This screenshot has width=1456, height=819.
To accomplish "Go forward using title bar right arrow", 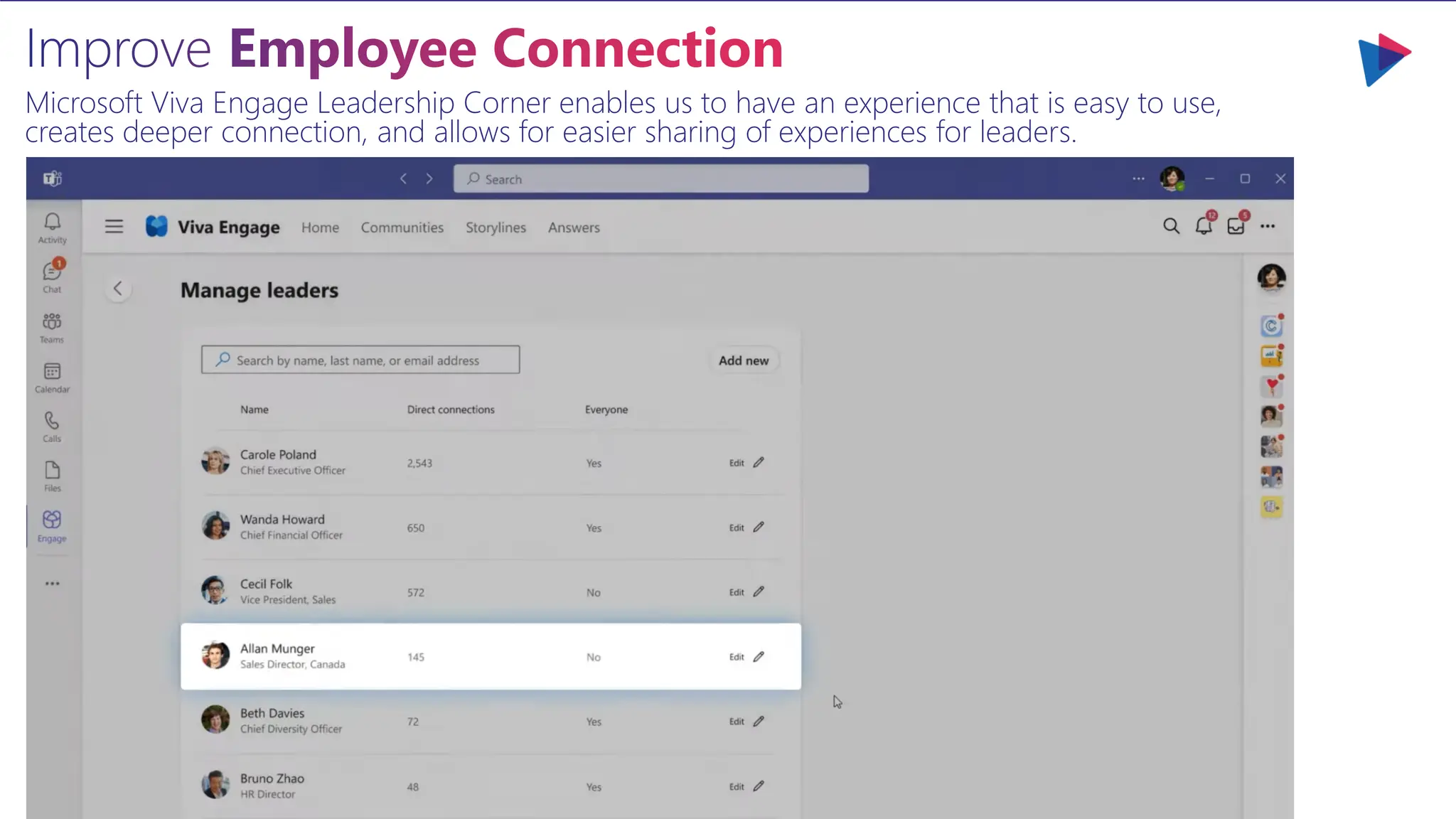I will [429, 178].
